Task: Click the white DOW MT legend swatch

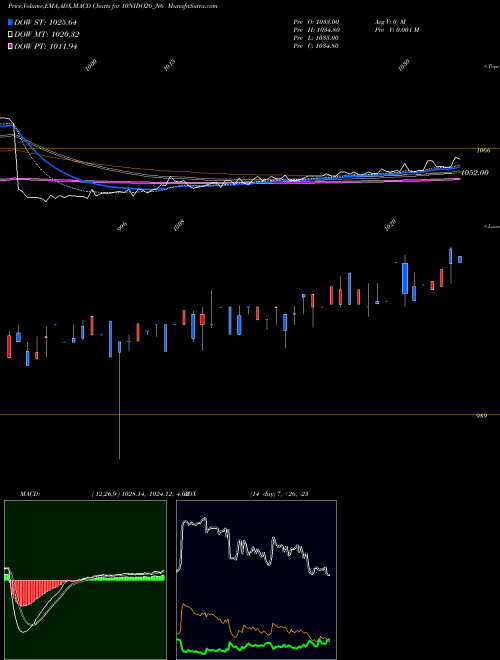Action: (10, 35)
